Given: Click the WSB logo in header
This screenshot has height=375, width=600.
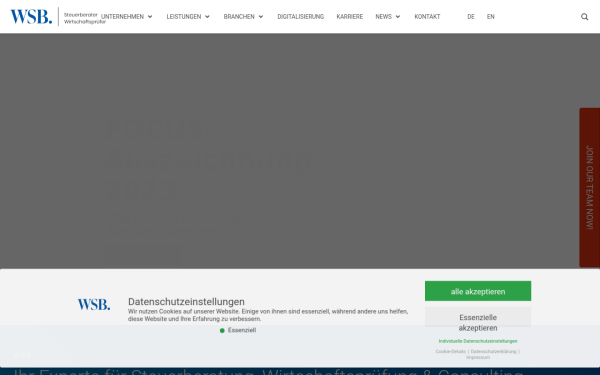Looking at the screenshot, I should (58, 16).
